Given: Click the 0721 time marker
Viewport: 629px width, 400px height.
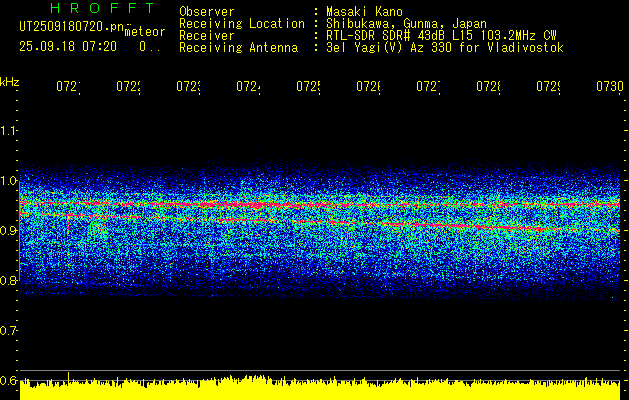Looking at the screenshot, I should pyautogui.click(x=68, y=87).
